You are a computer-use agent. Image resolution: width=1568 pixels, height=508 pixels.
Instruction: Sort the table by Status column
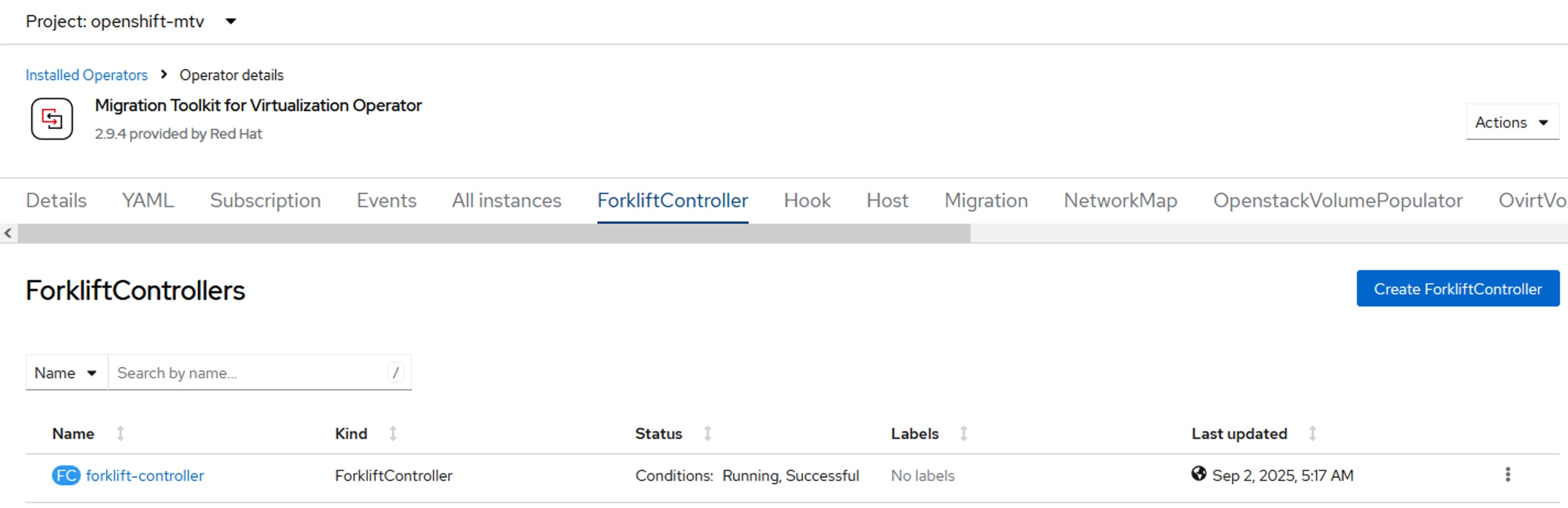707,433
